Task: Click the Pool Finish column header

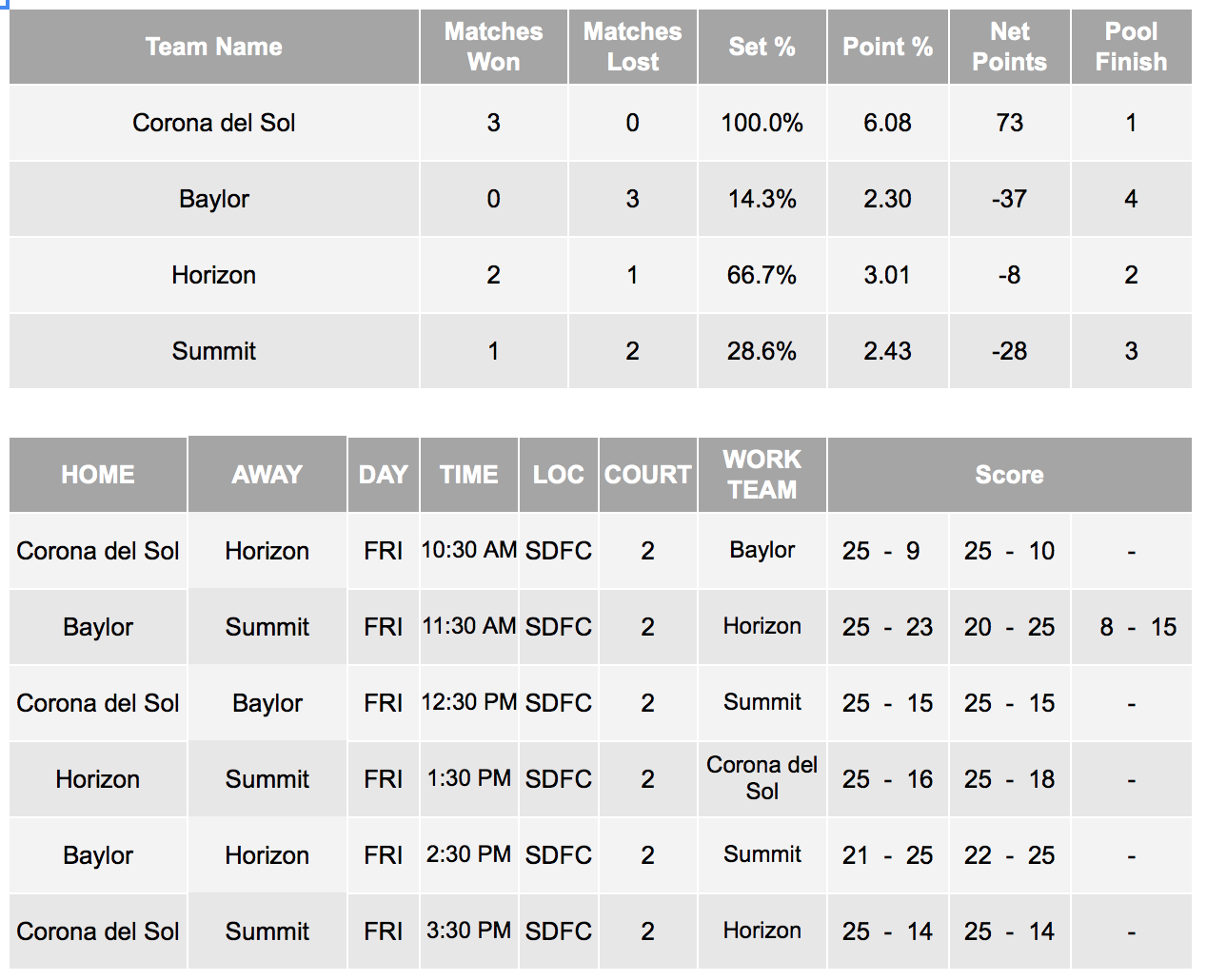Action: [x=1131, y=47]
